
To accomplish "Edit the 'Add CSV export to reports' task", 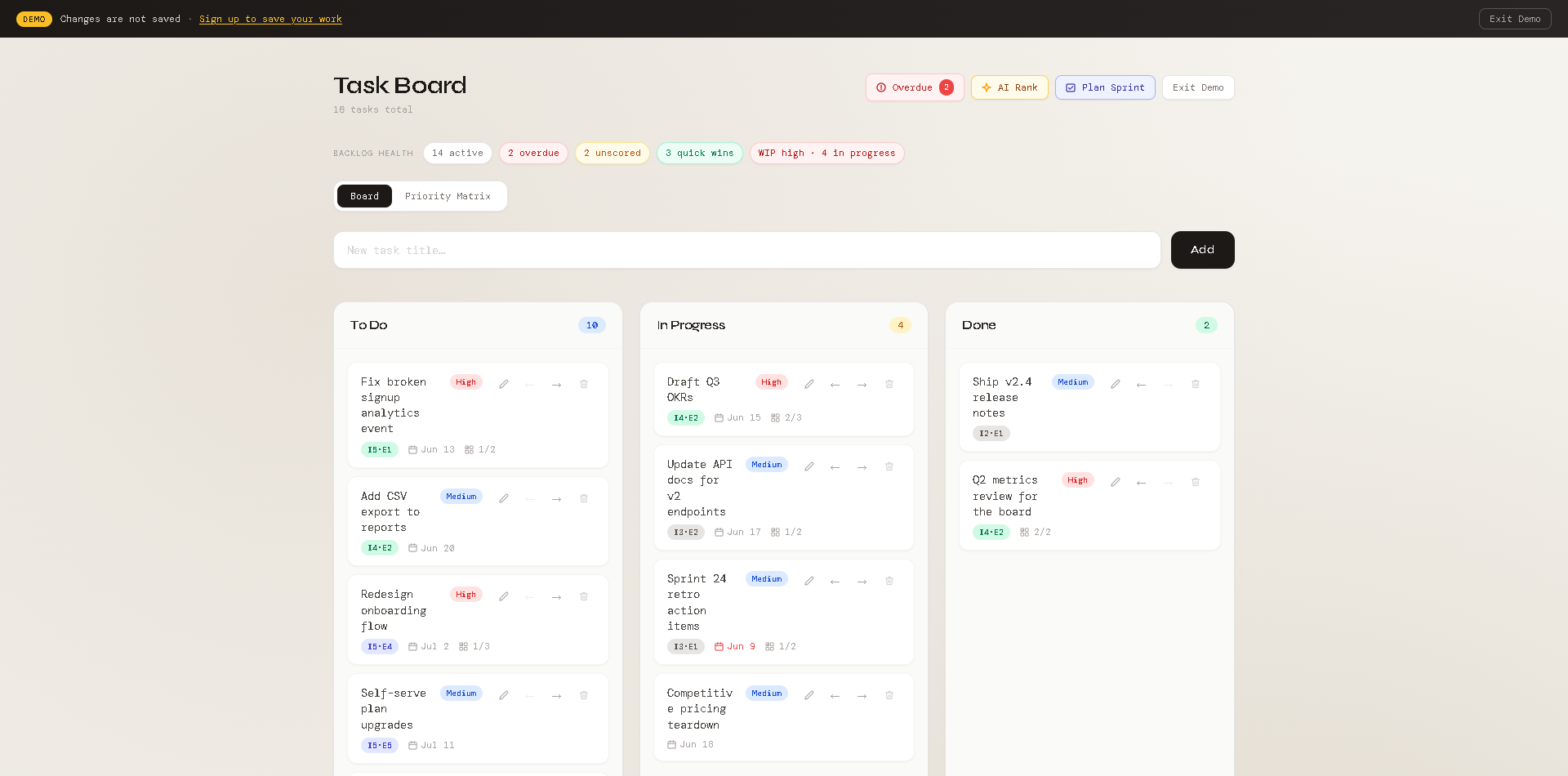I will [504, 498].
